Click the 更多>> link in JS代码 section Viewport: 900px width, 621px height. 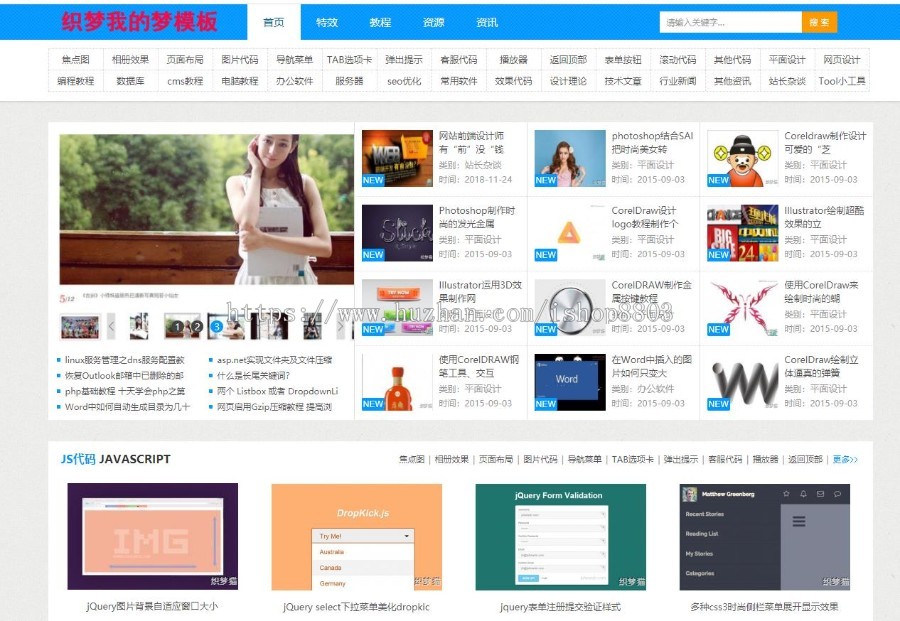pyautogui.click(x=845, y=459)
